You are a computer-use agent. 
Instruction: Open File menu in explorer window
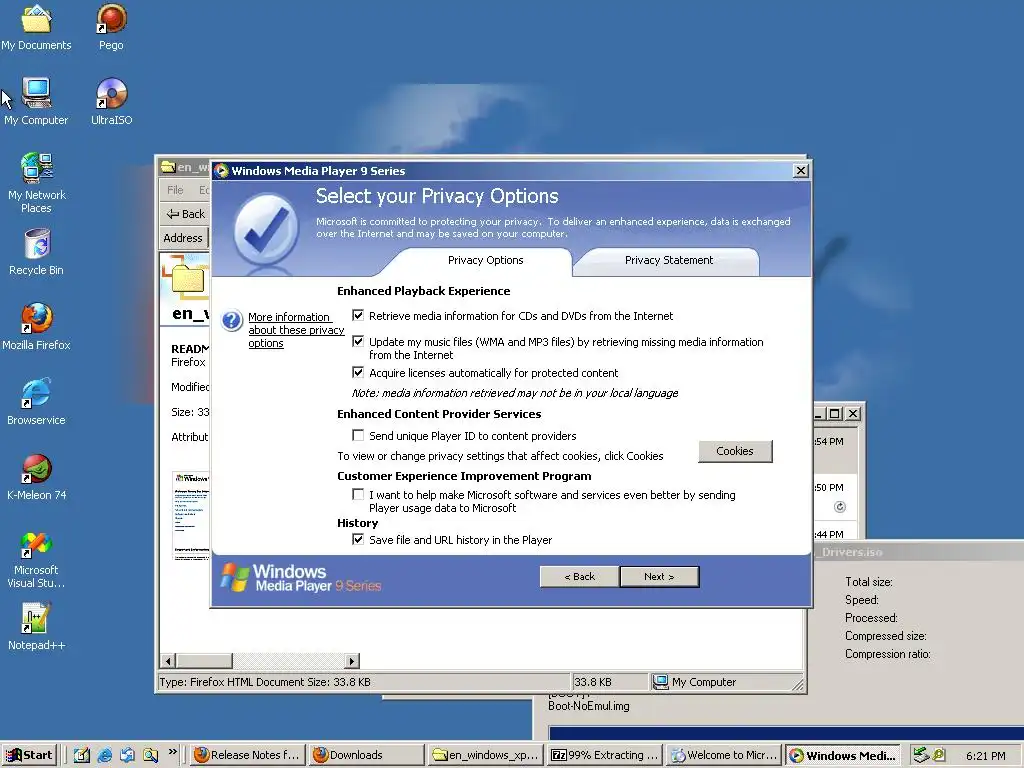[x=175, y=190]
